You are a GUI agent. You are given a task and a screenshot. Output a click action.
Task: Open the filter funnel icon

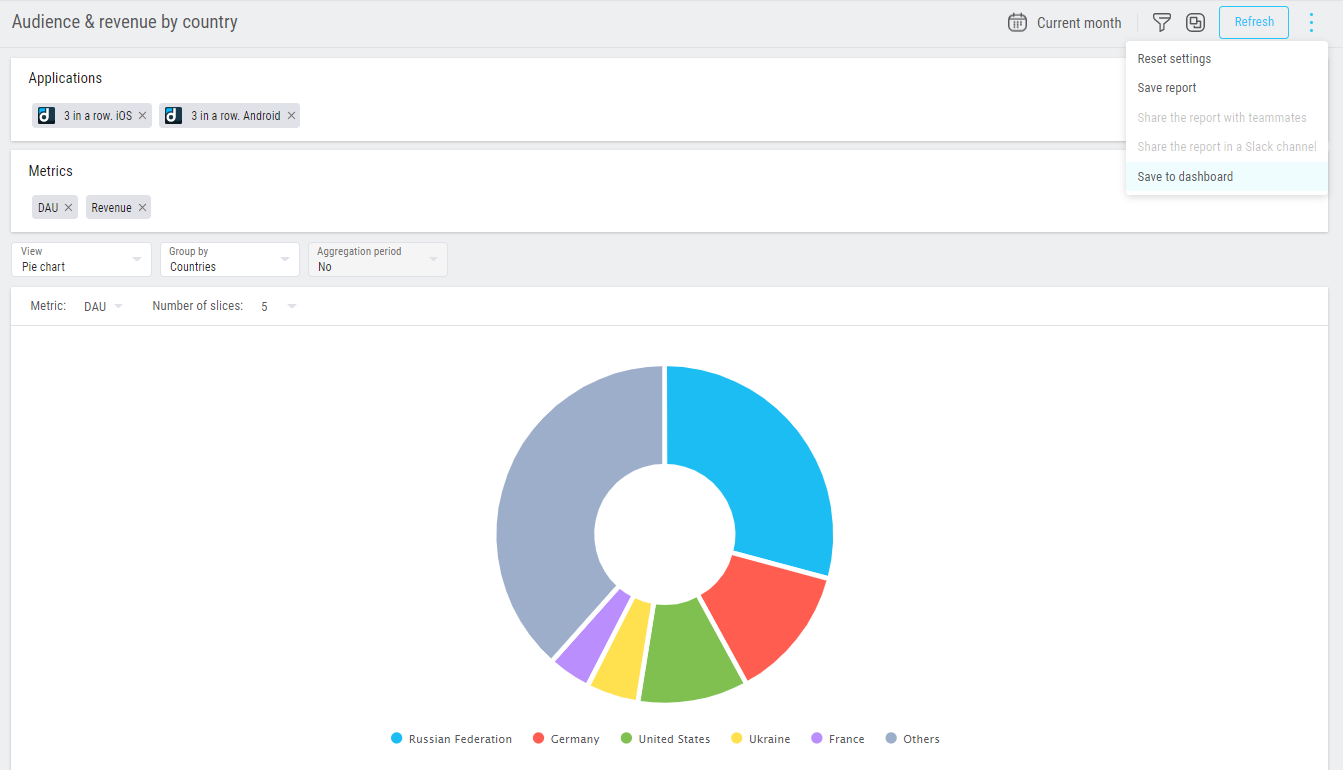1161,22
